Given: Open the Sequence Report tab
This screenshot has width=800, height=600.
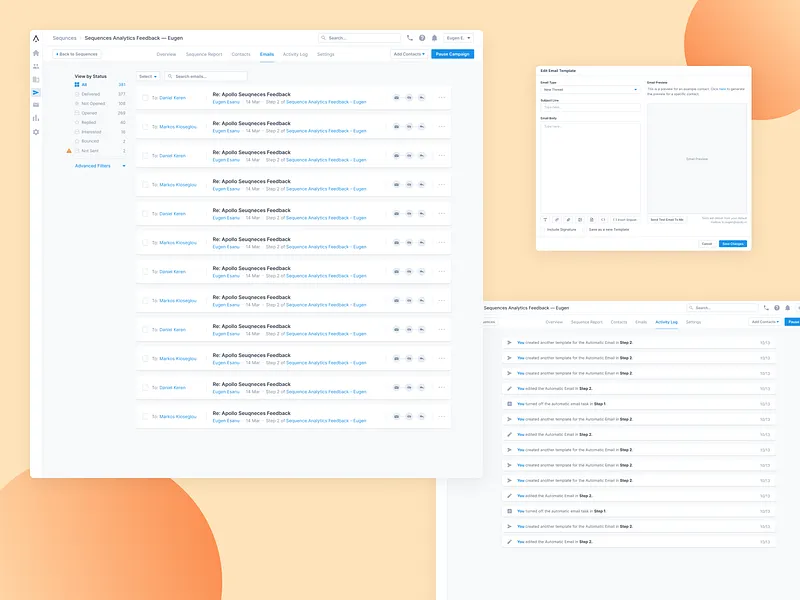Looking at the screenshot, I should 203,54.
